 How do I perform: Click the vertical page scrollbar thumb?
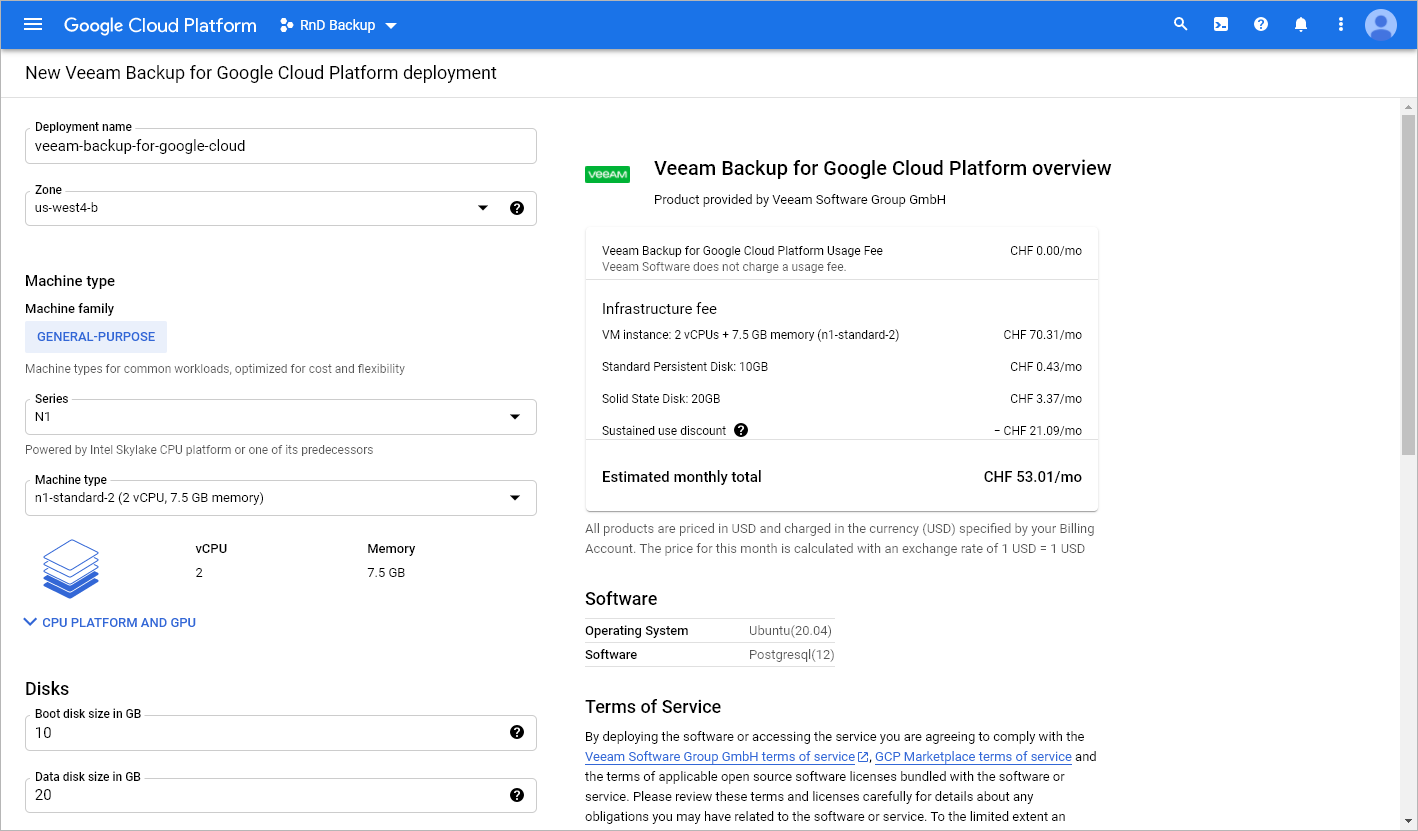tap(1408, 285)
